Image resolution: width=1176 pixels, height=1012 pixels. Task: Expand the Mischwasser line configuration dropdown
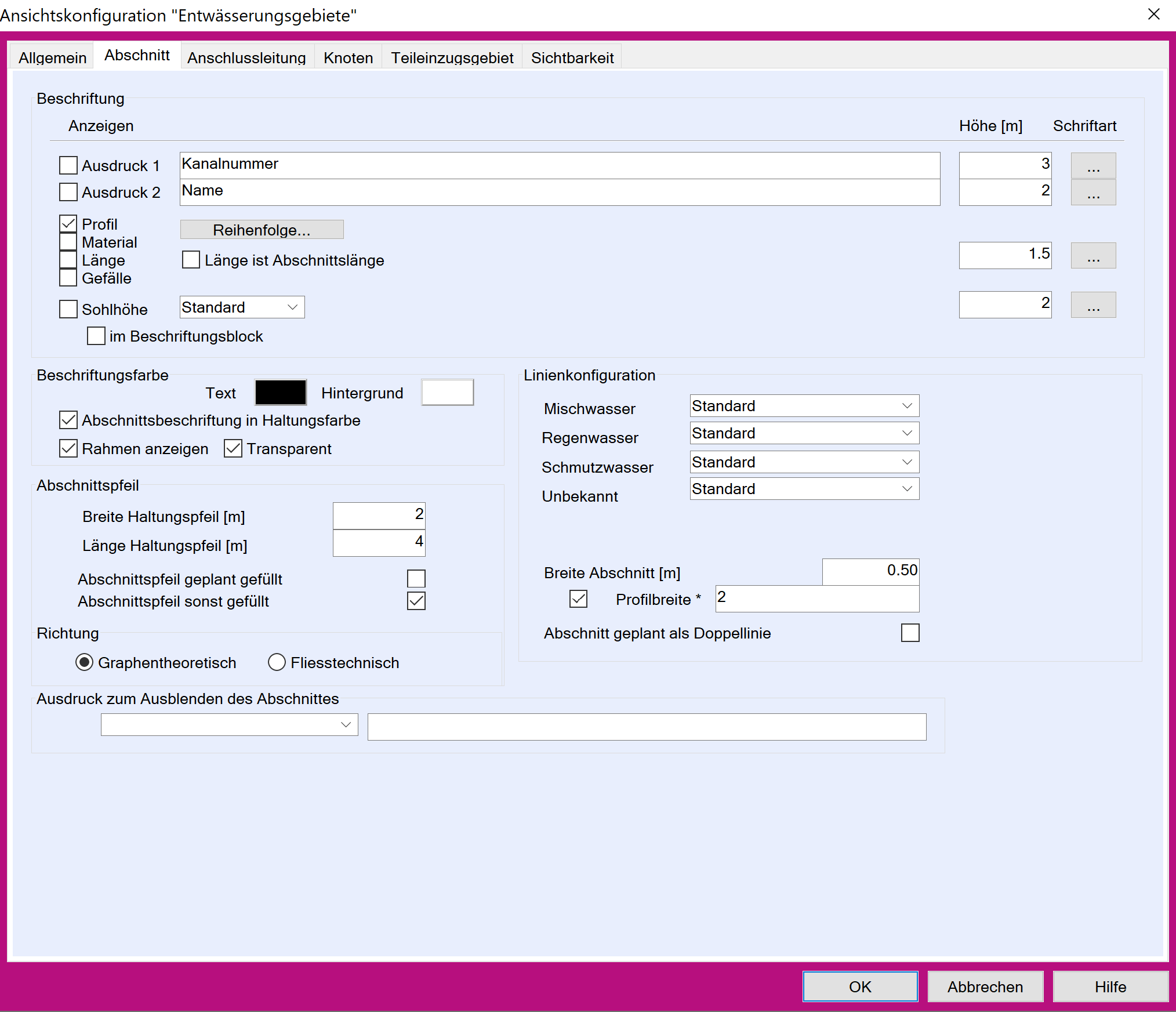click(x=804, y=406)
